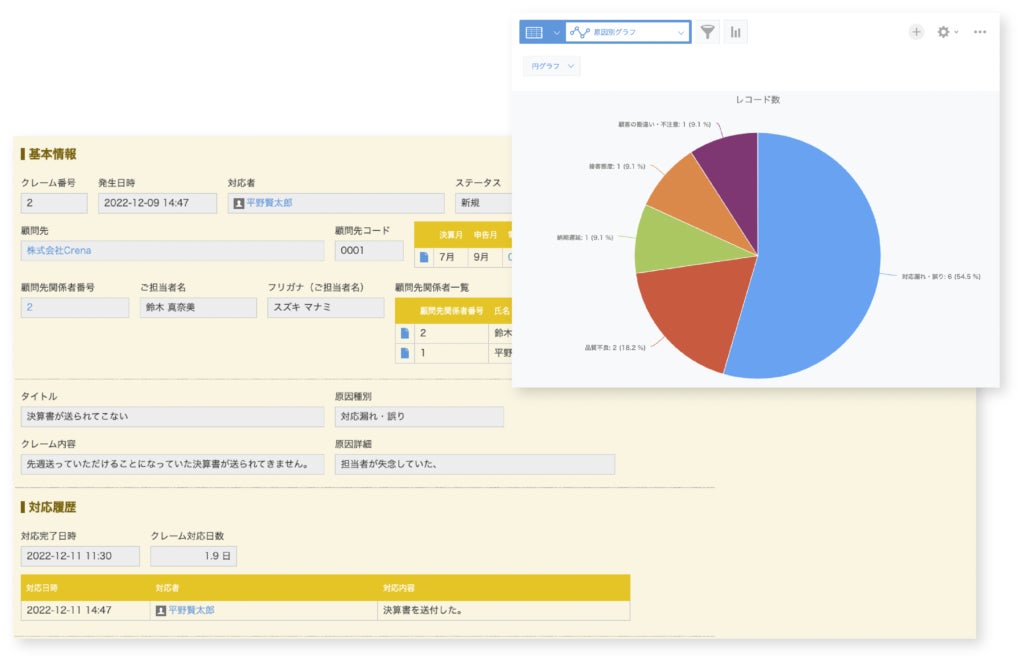The image size is (1024, 663).
Task: Open the 円グラフ chart type dropdown
Action: [552, 66]
